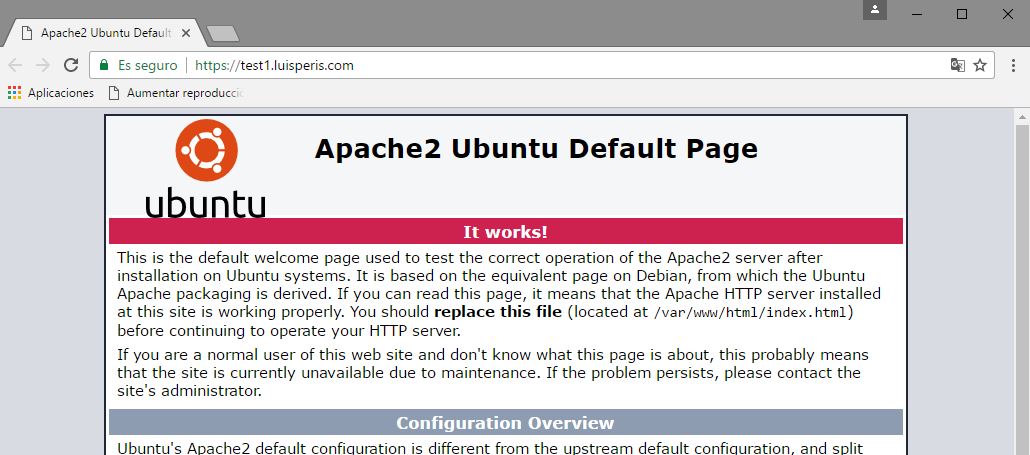Close the Chrome window
The height and width of the screenshot is (455, 1030).
click(x=1008, y=14)
